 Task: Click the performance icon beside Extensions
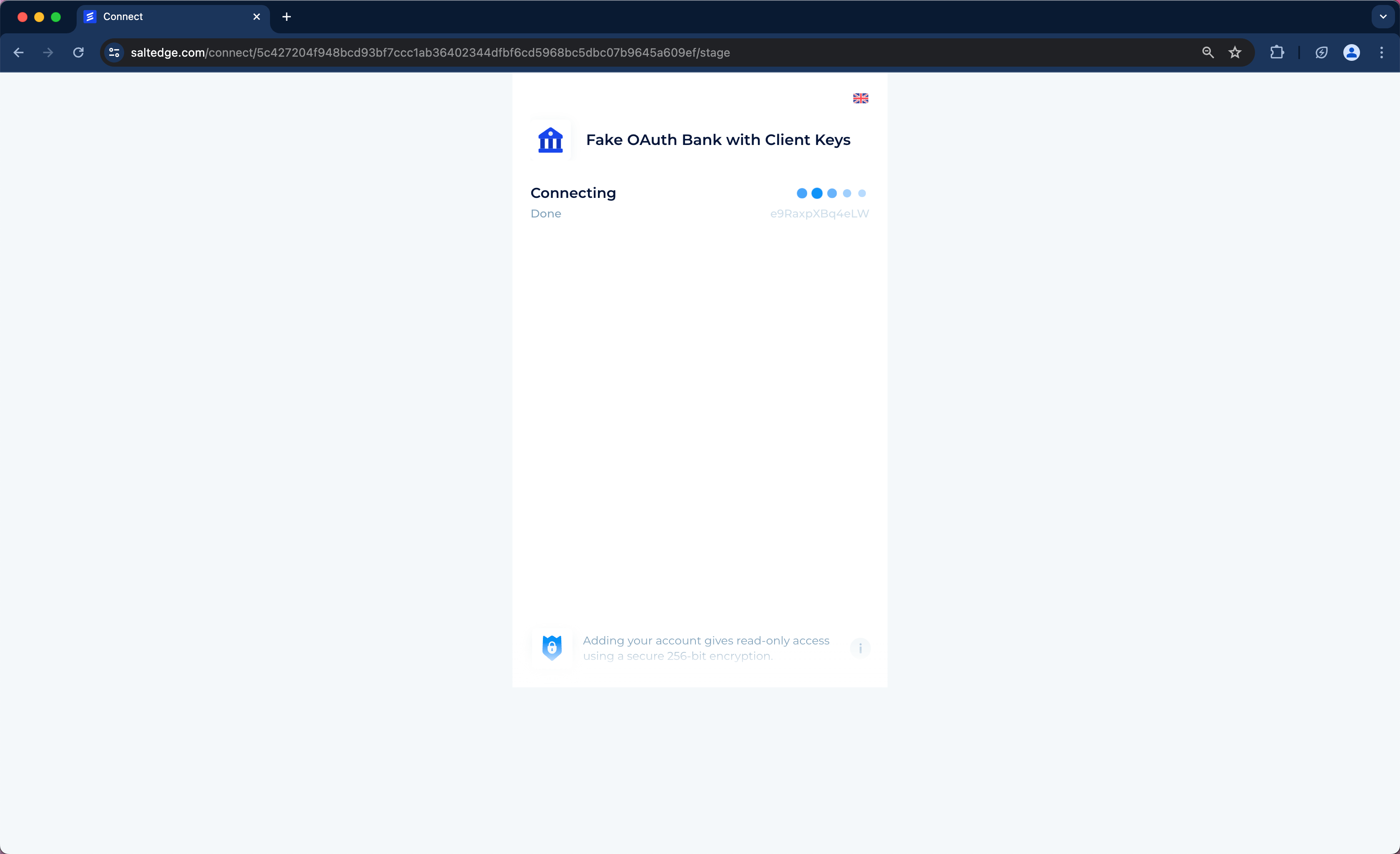[x=1321, y=52]
